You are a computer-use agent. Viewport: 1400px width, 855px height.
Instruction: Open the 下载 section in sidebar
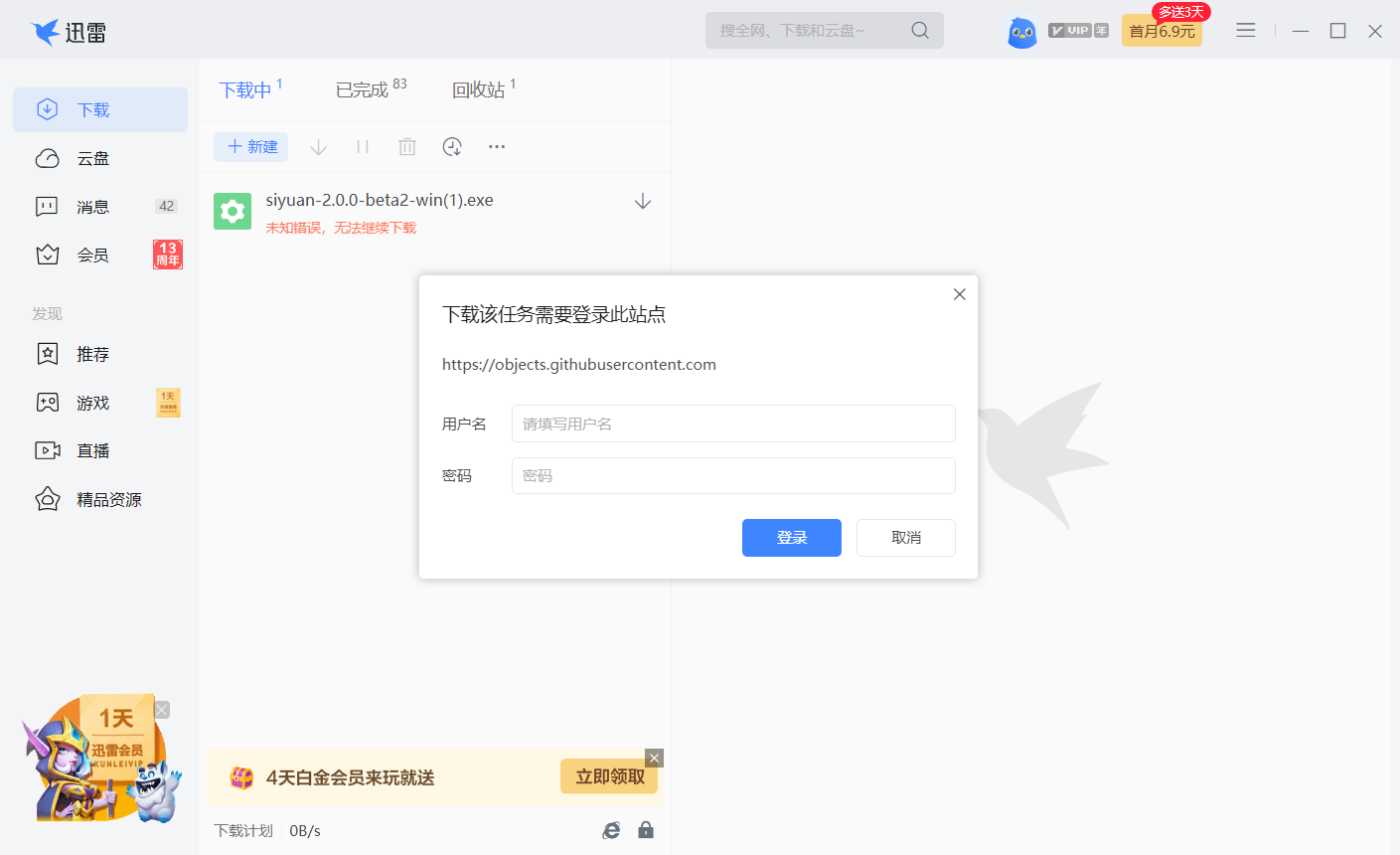tap(100, 109)
